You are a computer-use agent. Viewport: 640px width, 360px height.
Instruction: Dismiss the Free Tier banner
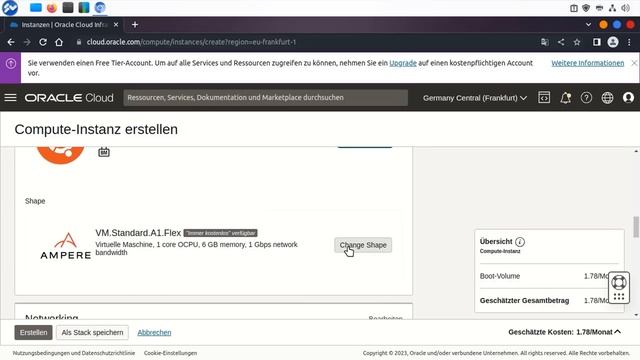(634, 63)
